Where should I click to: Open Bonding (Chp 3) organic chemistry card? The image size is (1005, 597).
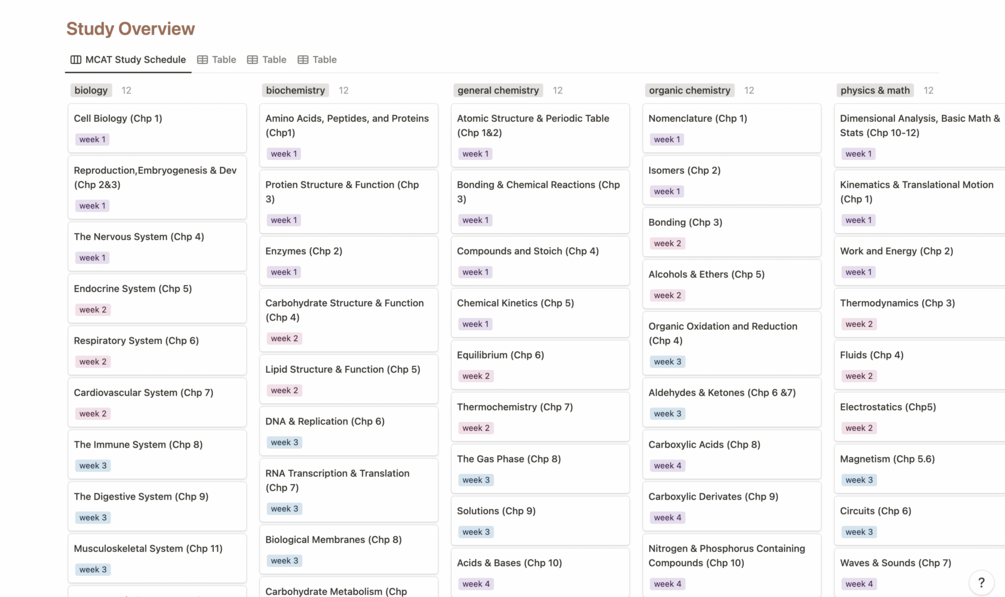click(x=732, y=232)
